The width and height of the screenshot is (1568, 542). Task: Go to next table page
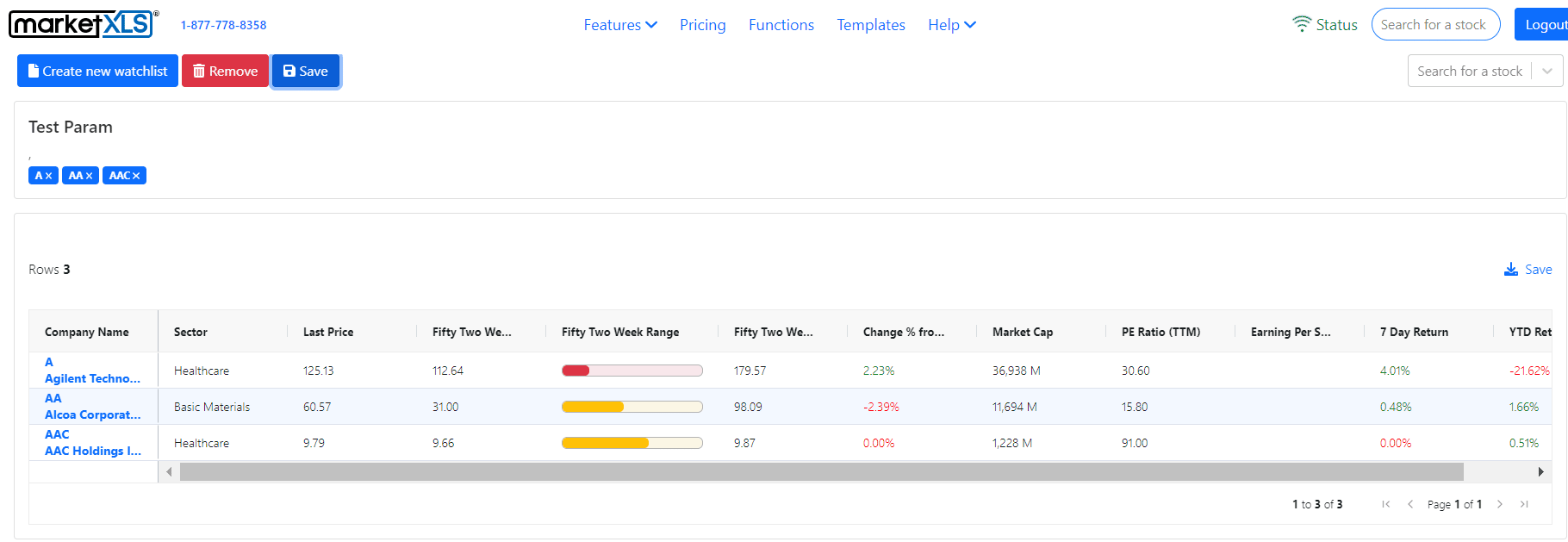tap(1500, 504)
